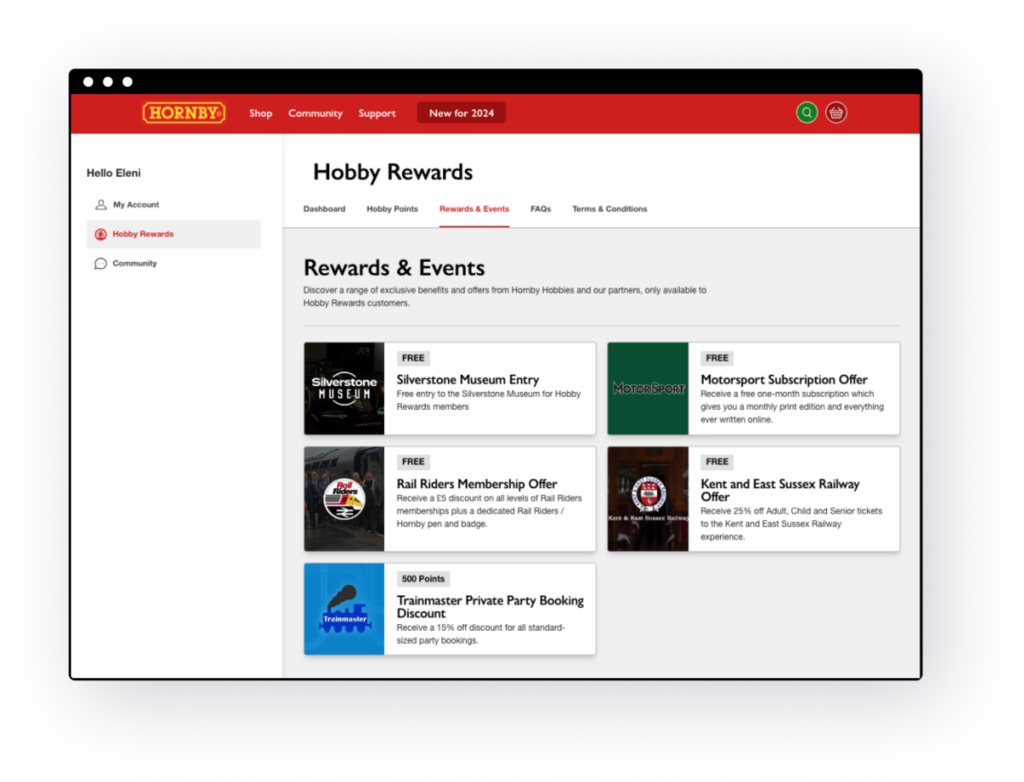Image resolution: width=1024 pixels, height=782 pixels.
Task: Click the Motorsport Subscription Offer title
Action: 784,380
